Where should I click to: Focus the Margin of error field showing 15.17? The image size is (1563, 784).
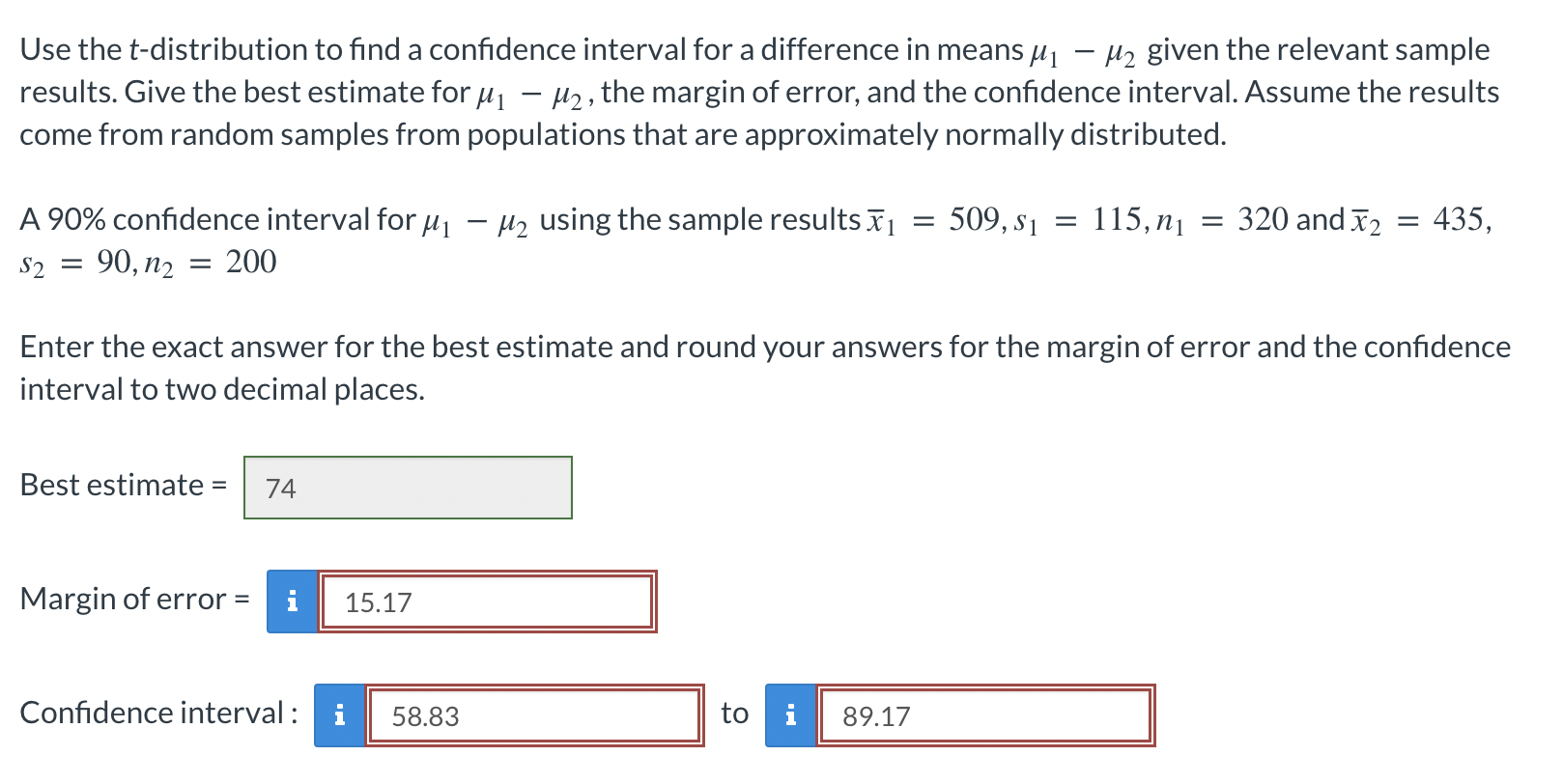coord(487,602)
